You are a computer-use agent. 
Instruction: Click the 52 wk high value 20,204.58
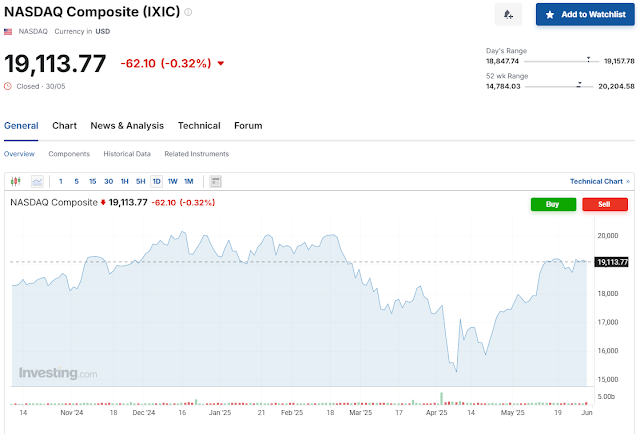coord(616,86)
